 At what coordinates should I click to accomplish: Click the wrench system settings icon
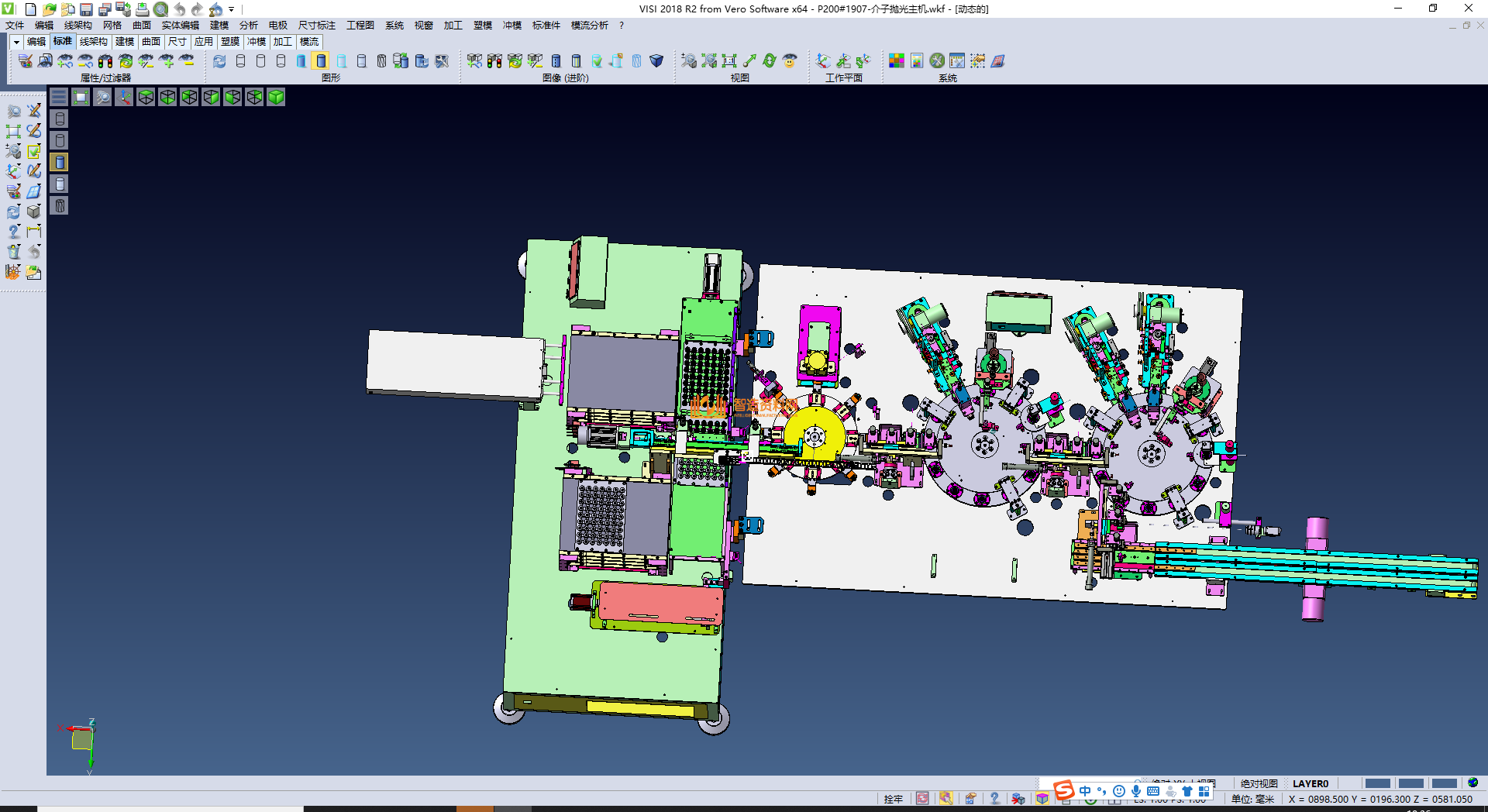[937, 60]
